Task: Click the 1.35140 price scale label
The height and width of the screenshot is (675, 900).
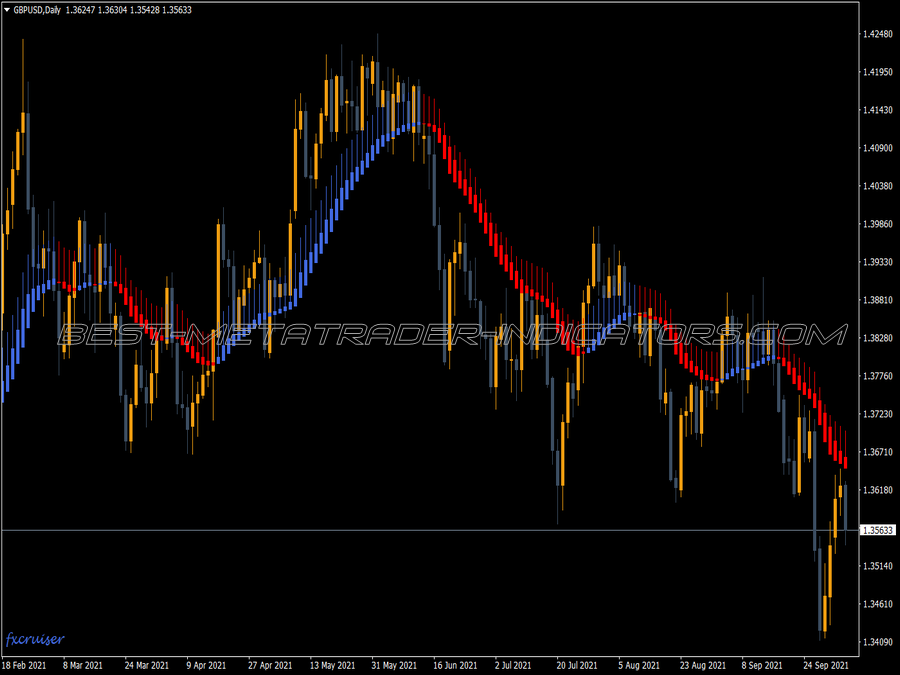Action: pyautogui.click(x=878, y=566)
